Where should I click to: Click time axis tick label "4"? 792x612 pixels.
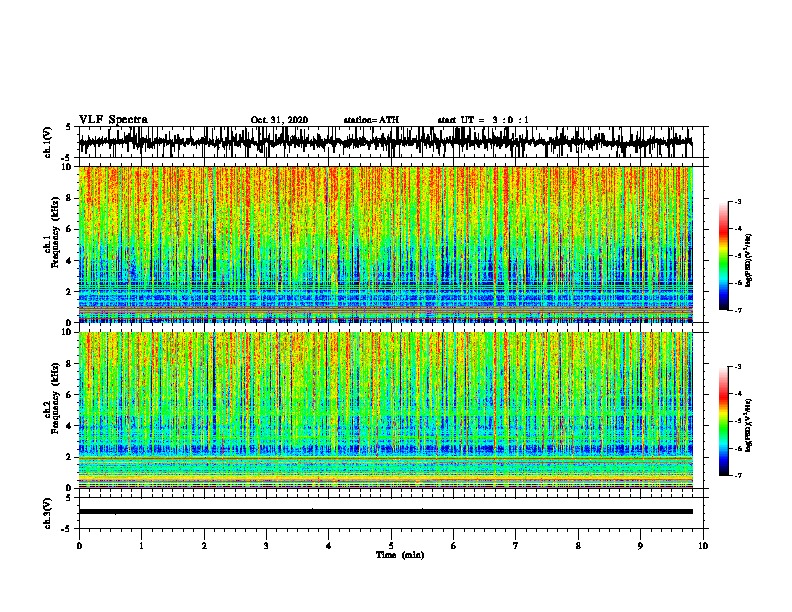[328, 546]
